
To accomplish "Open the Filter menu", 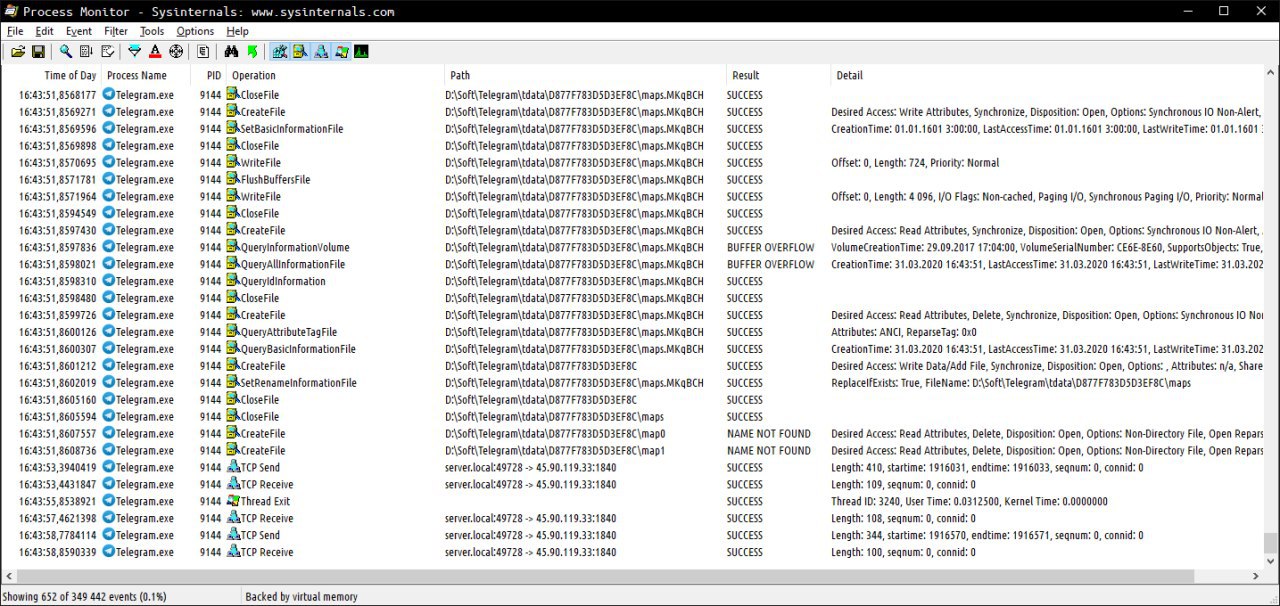I will [x=116, y=31].
